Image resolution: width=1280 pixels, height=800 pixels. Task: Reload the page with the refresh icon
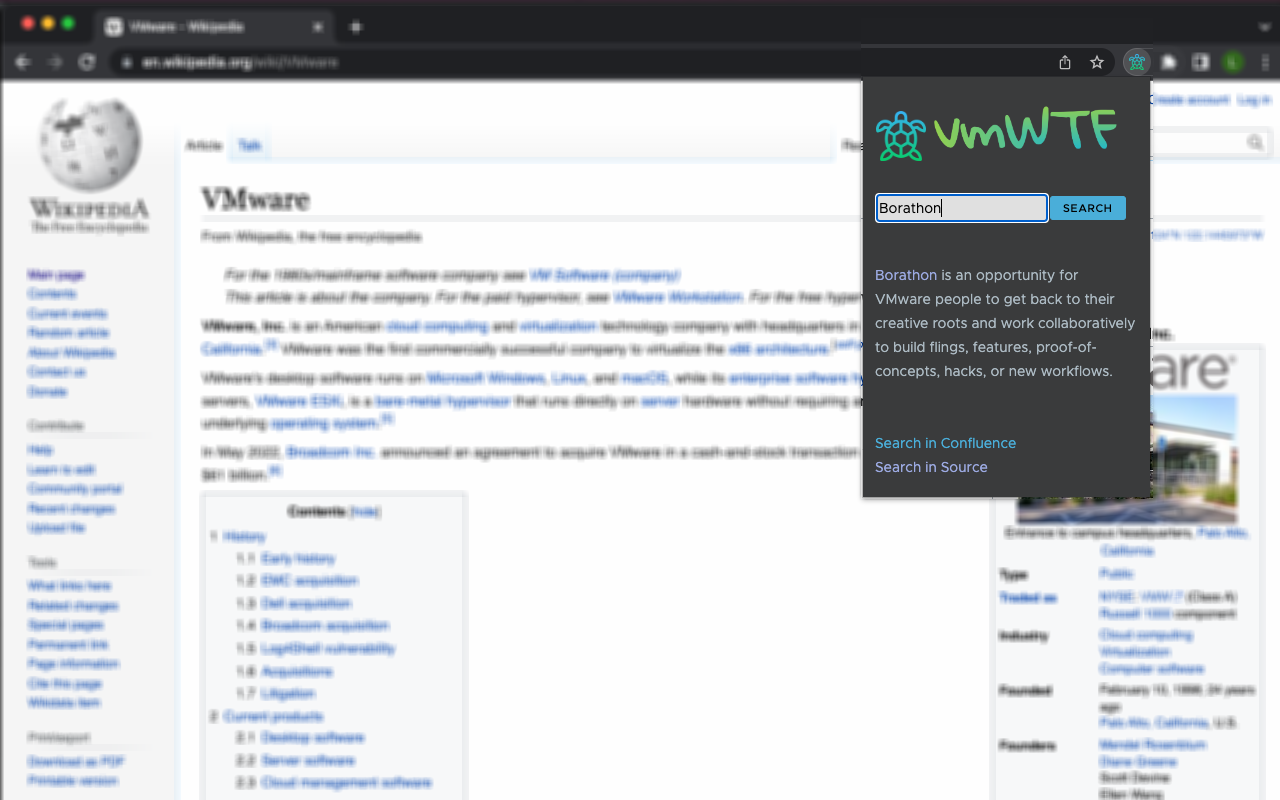coord(87,62)
